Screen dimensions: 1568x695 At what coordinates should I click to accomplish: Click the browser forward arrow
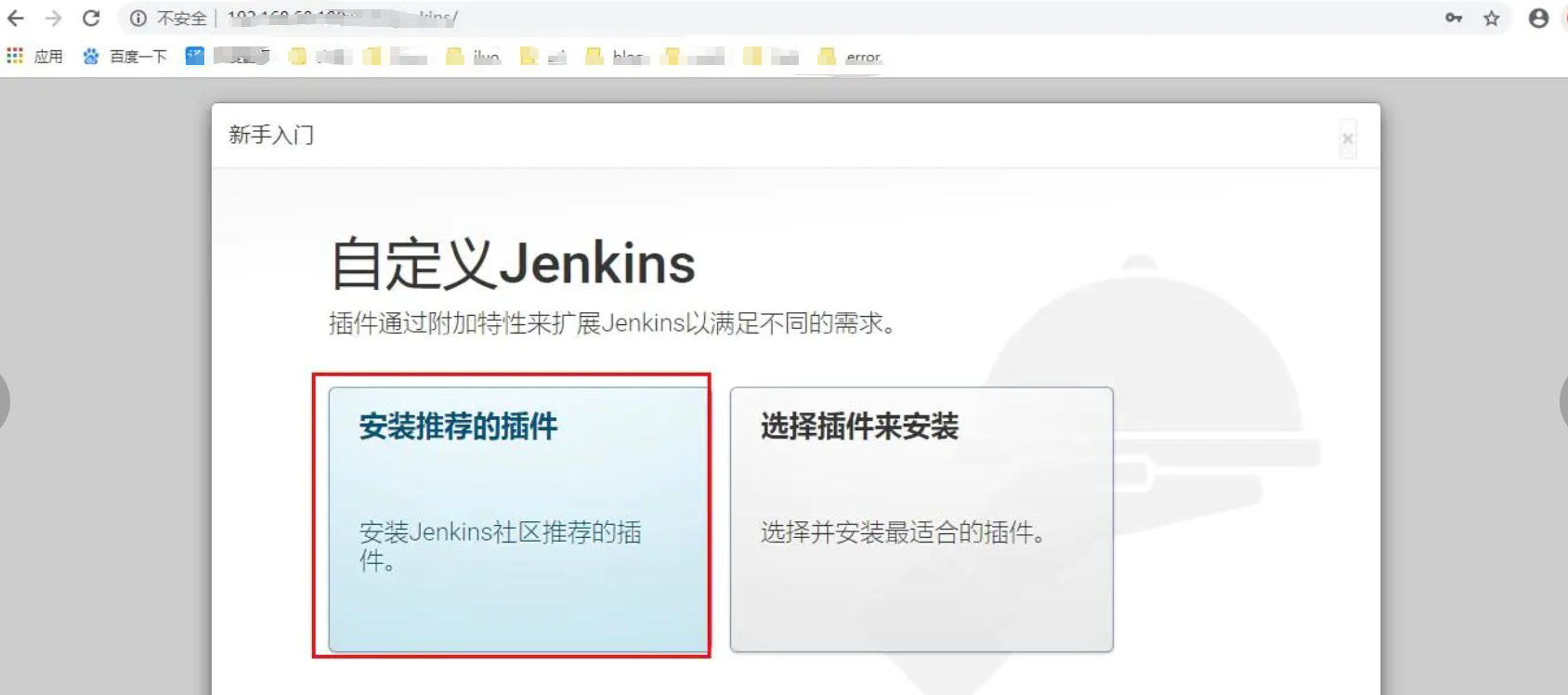click(53, 18)
